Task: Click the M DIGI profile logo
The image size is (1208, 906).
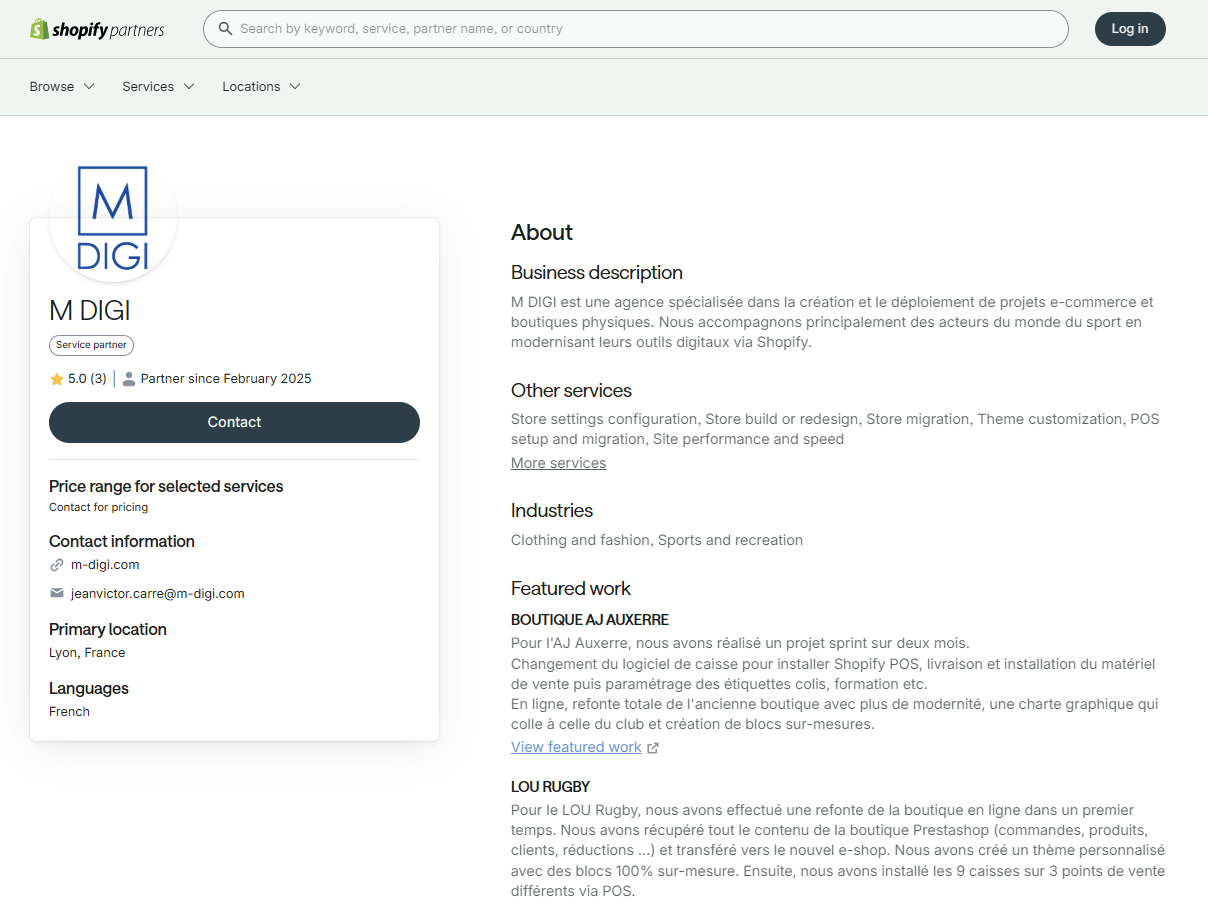Action: 113,218
